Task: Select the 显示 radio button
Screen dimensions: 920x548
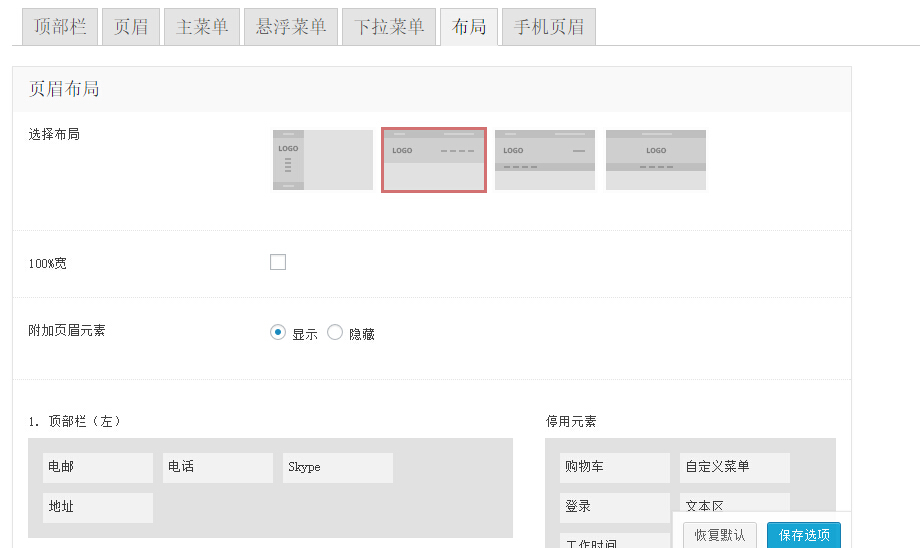Action: pos(278,333)
